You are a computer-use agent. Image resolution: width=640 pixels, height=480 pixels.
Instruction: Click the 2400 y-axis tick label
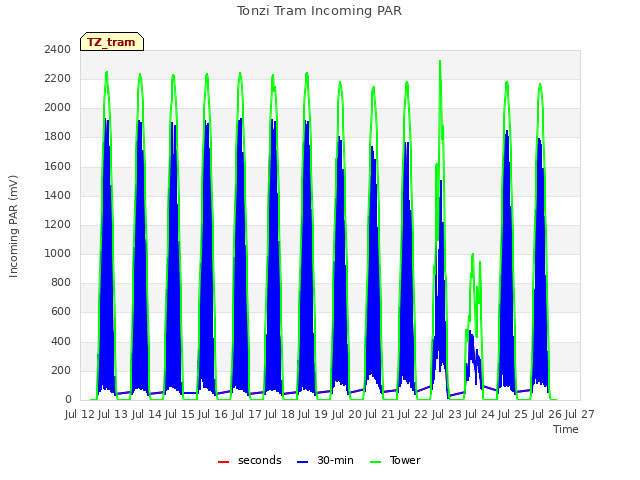(58, 49)
